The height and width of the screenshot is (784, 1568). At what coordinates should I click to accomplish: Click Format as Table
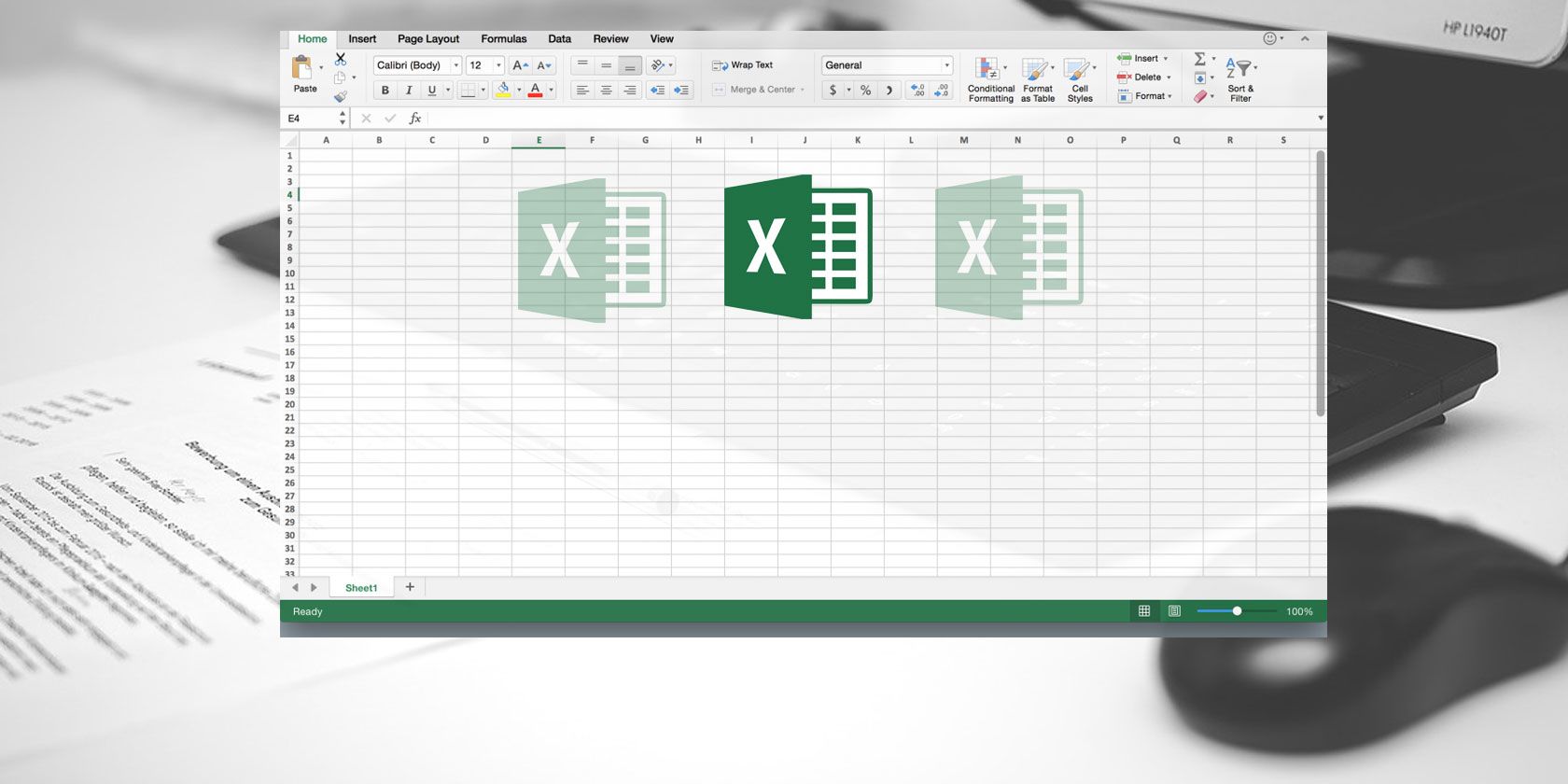1037,78
